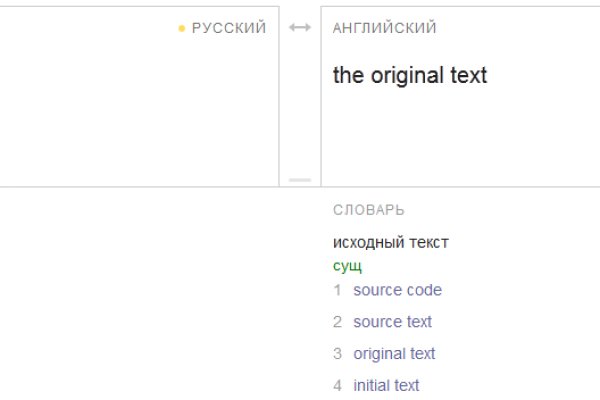Screen dimensions: 600x400
Task: Click the number 4 beside 'initial text'
Action: point(337,385)
